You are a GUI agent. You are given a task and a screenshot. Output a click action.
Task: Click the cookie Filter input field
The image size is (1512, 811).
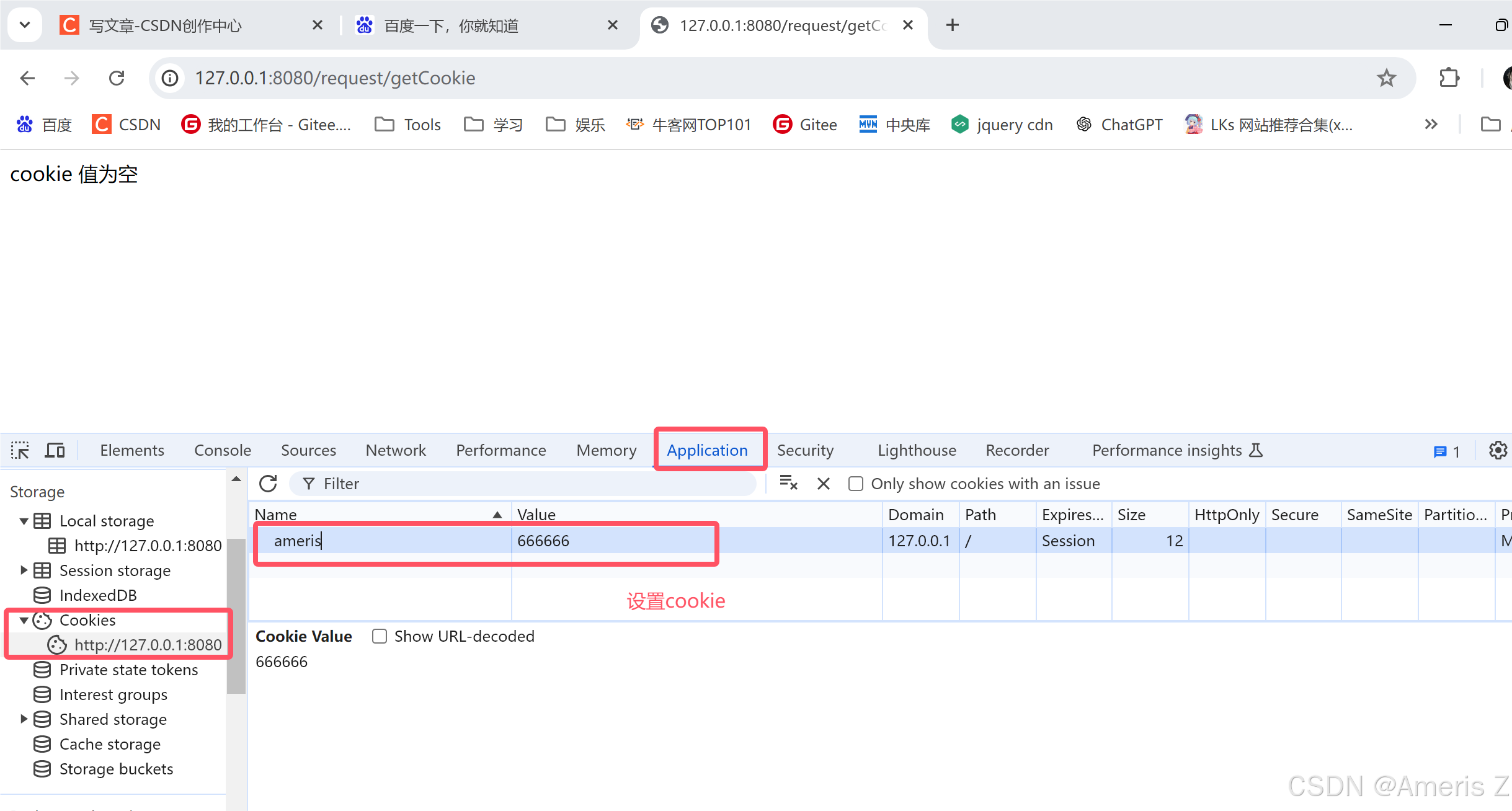click(523, 484)
